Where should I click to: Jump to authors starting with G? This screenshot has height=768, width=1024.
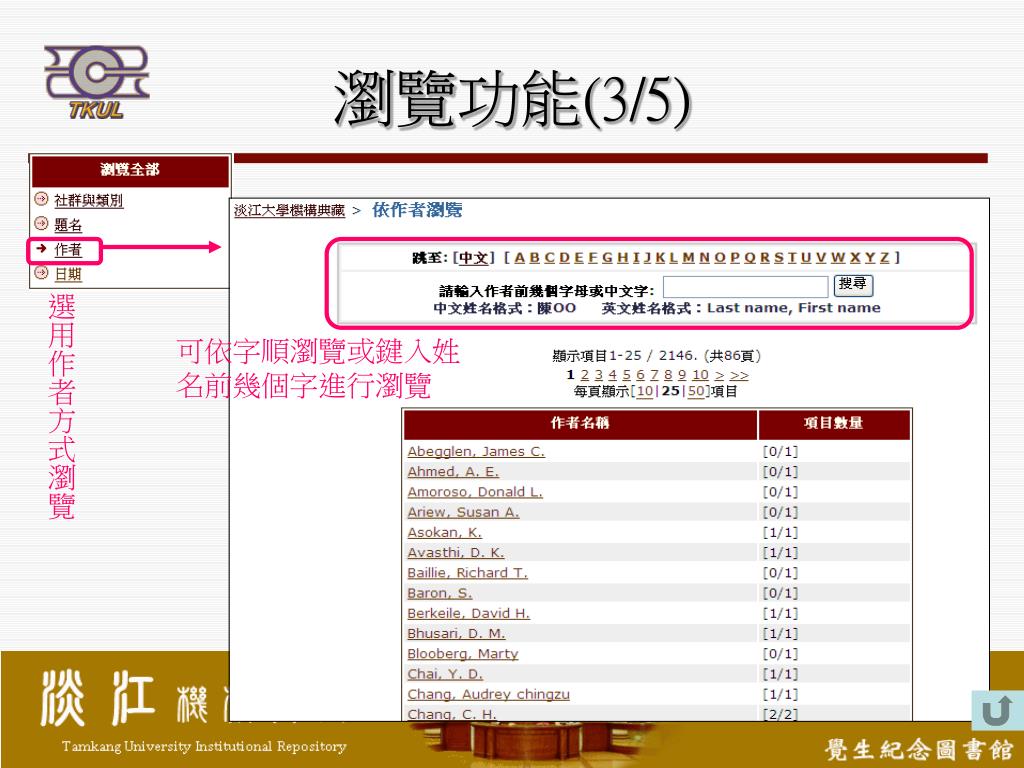[x=607, y=257]
